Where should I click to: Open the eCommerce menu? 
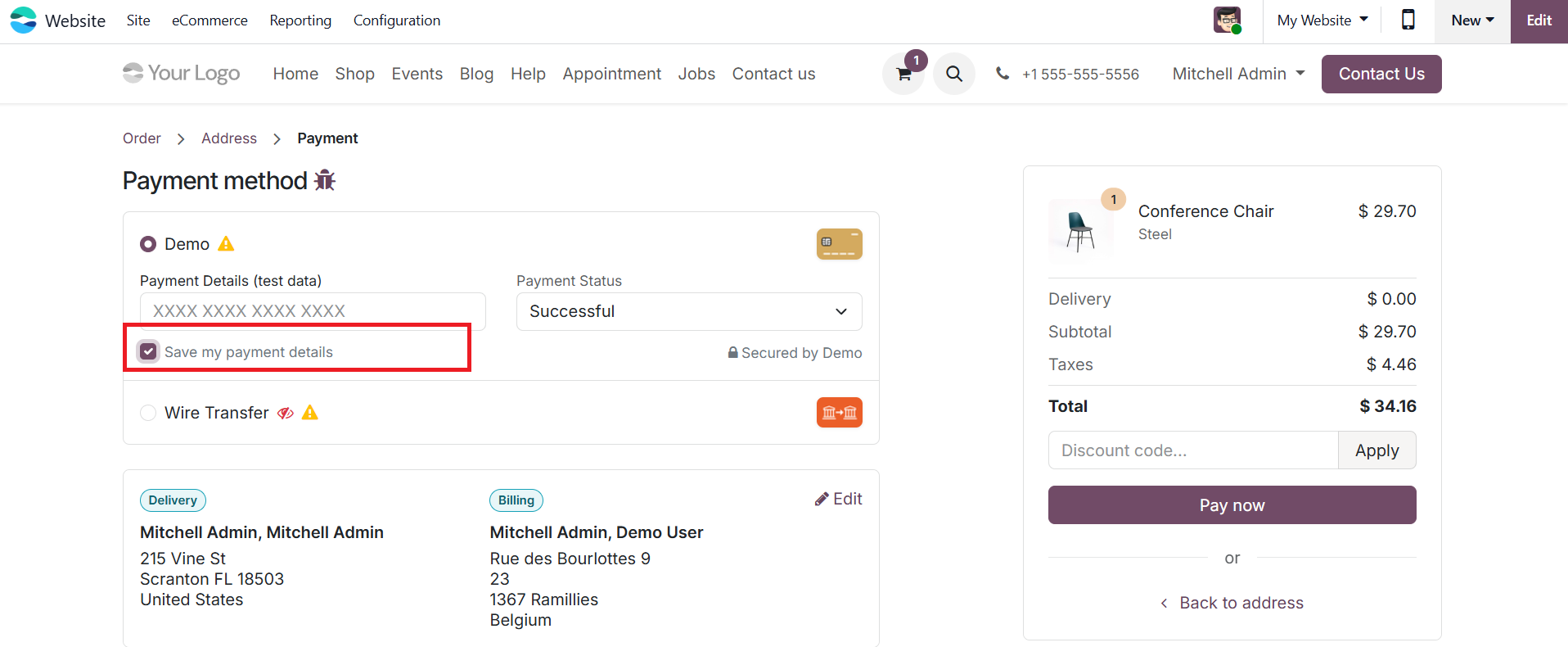210,20
